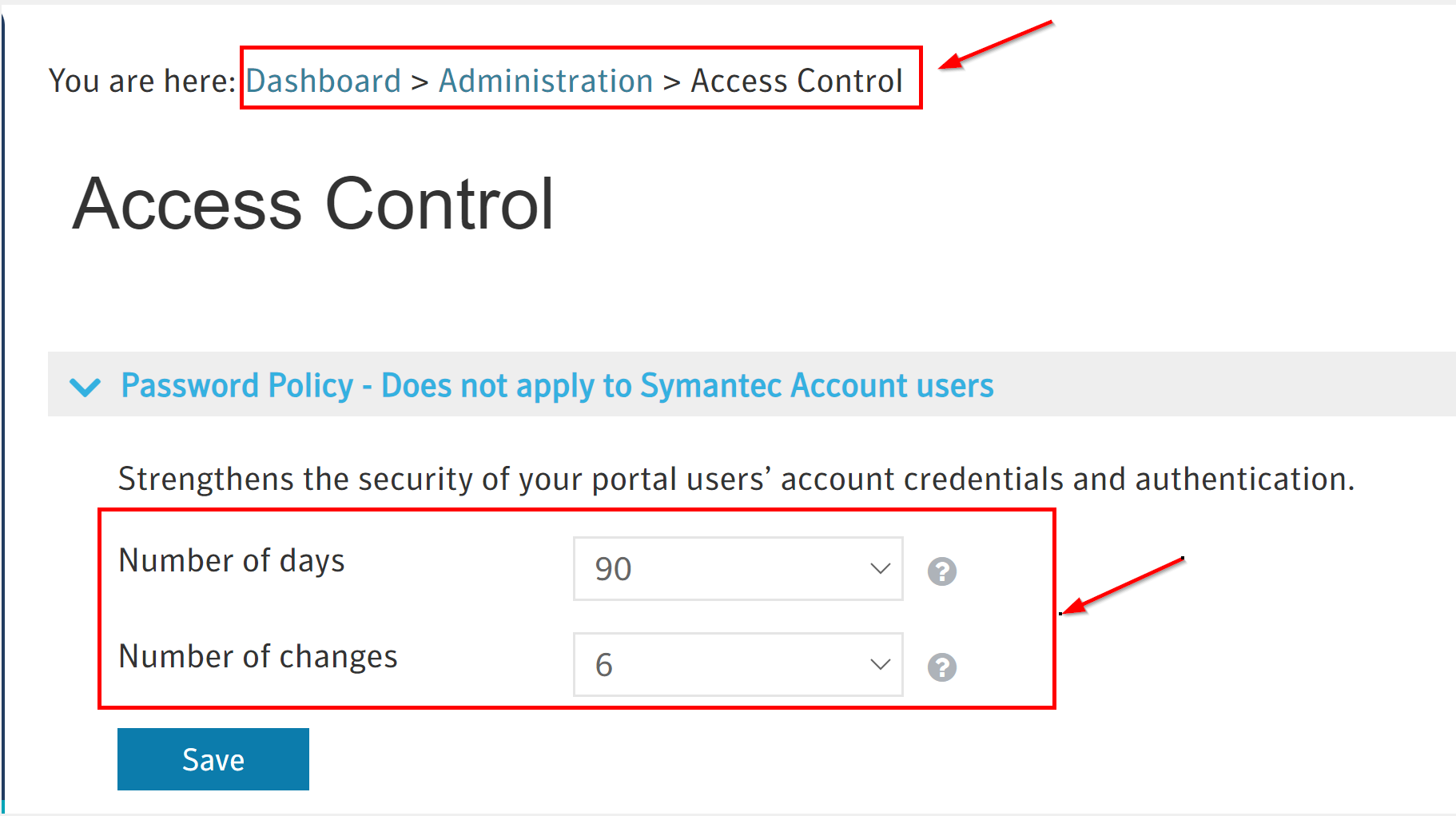The width and height of the screenshot is (1456, 816).
Task: Open Administration from the breadcrumb trail
Action: [546, 81]
